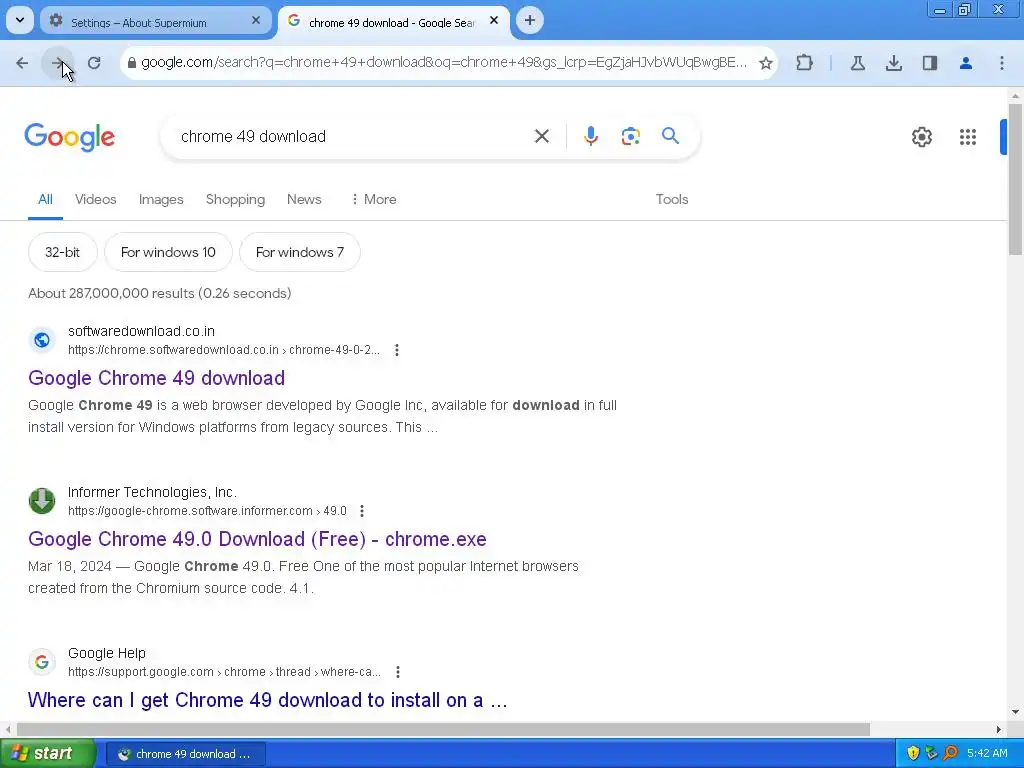1024x768 pixels.
Task: Open the Tools search options
Action: pyautogui.click(x=671, y=199)
